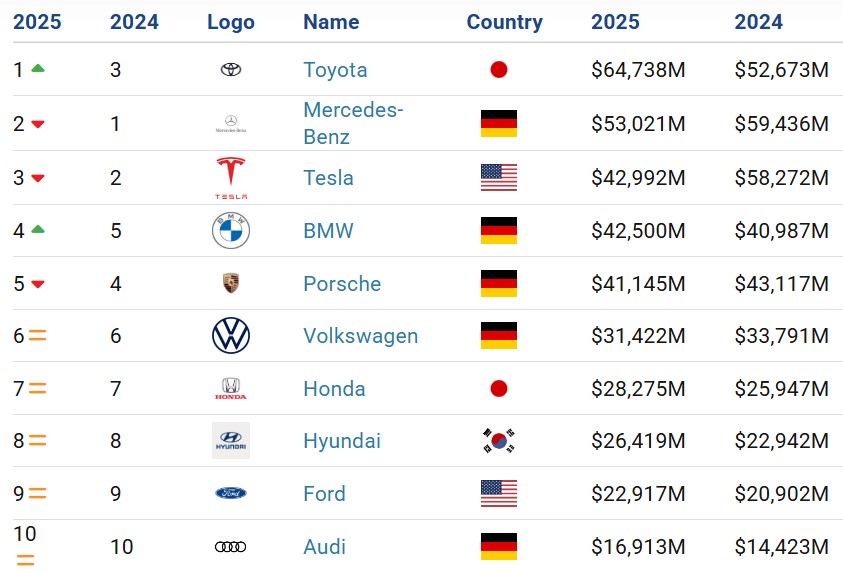Screen dimensions: 843x573
Task: Click the red down arrow beside rank 3
Action: 38,178
